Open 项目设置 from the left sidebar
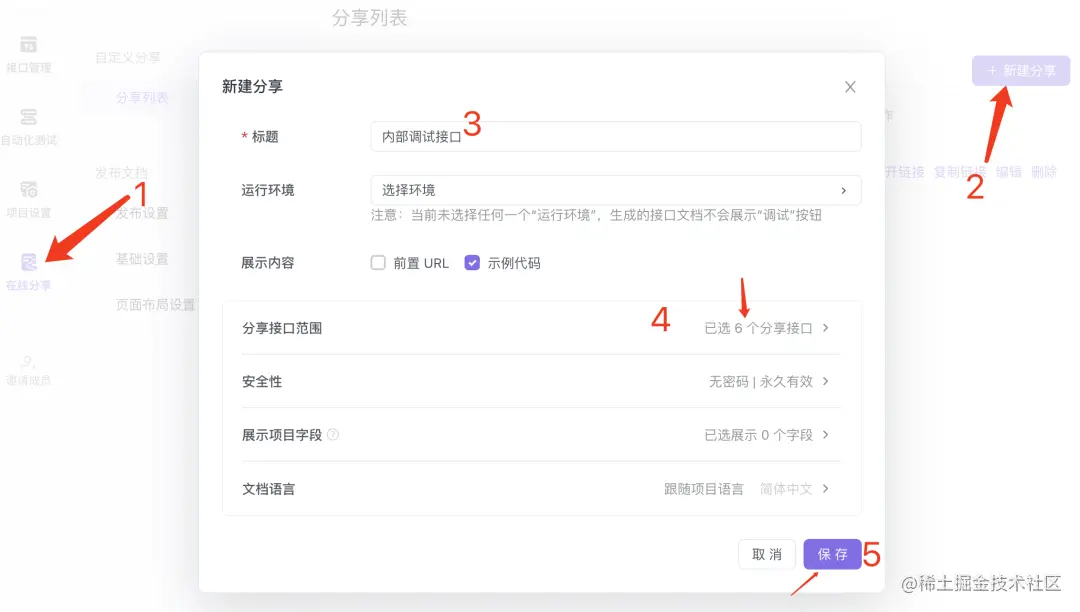This screenshot has width=1080, height=612. 29,195
